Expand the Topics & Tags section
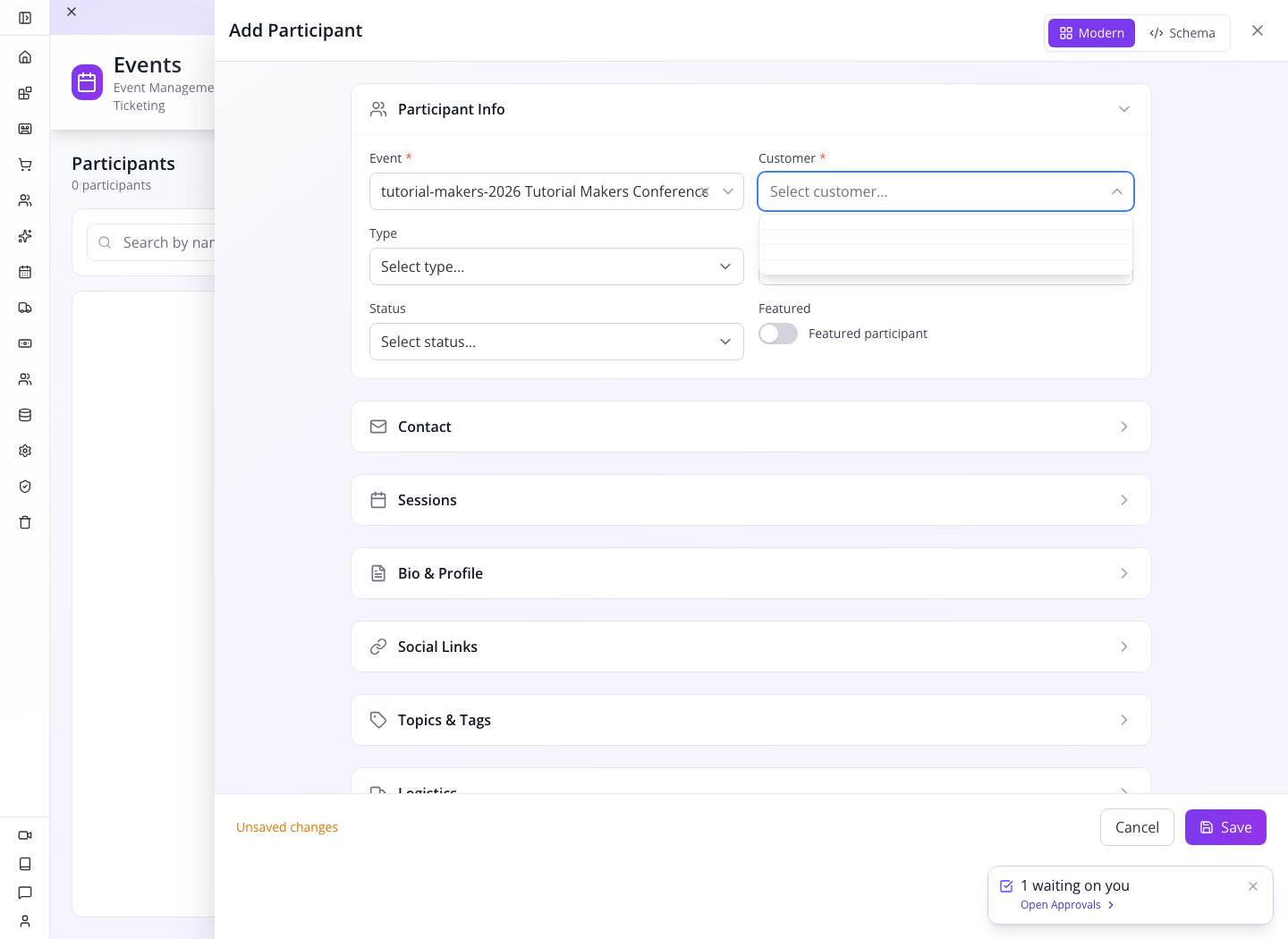 click(x=751, y=720)
